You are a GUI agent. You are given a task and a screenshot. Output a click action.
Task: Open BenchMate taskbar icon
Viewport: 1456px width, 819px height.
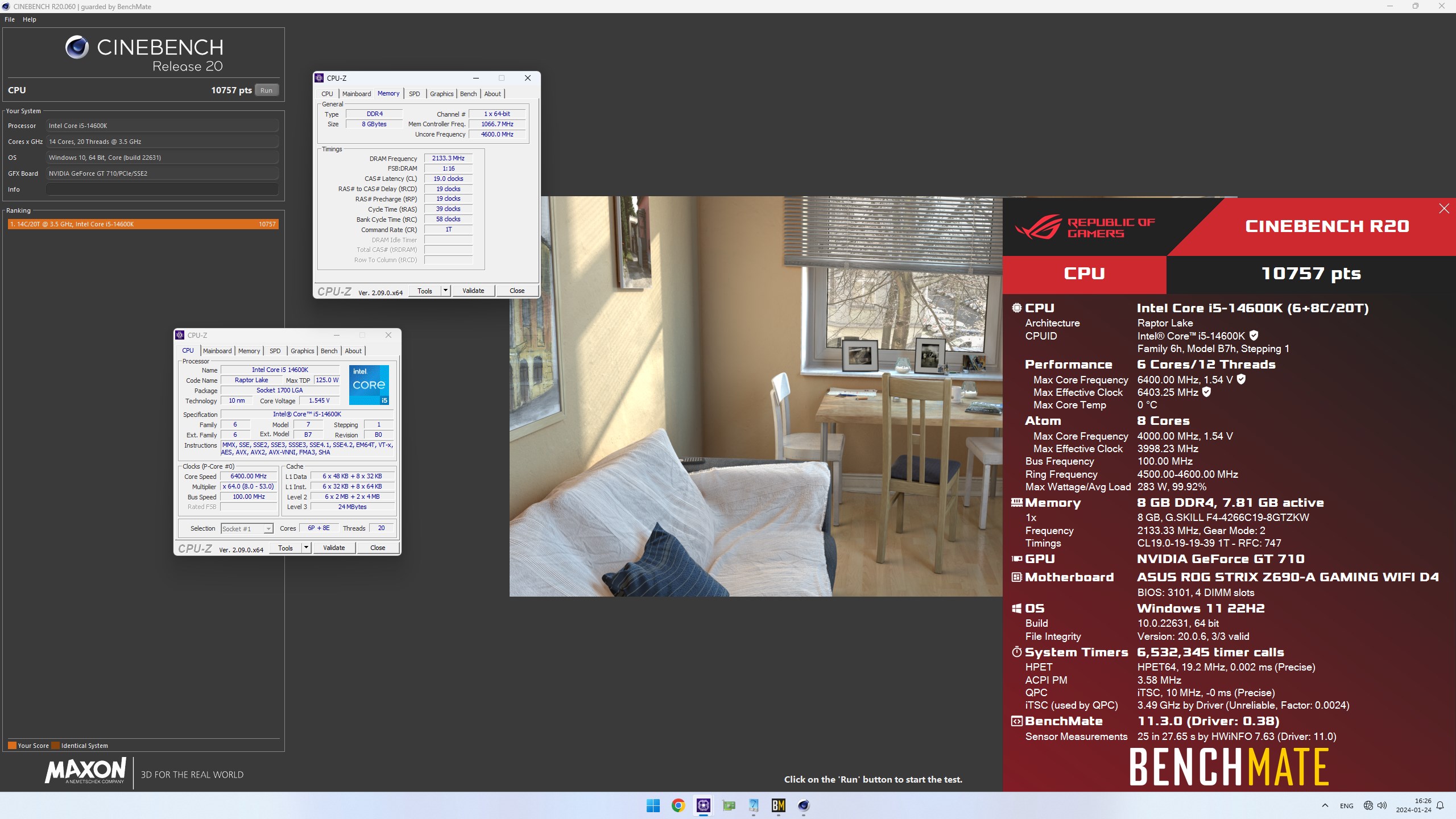click(x=779, y=805)
